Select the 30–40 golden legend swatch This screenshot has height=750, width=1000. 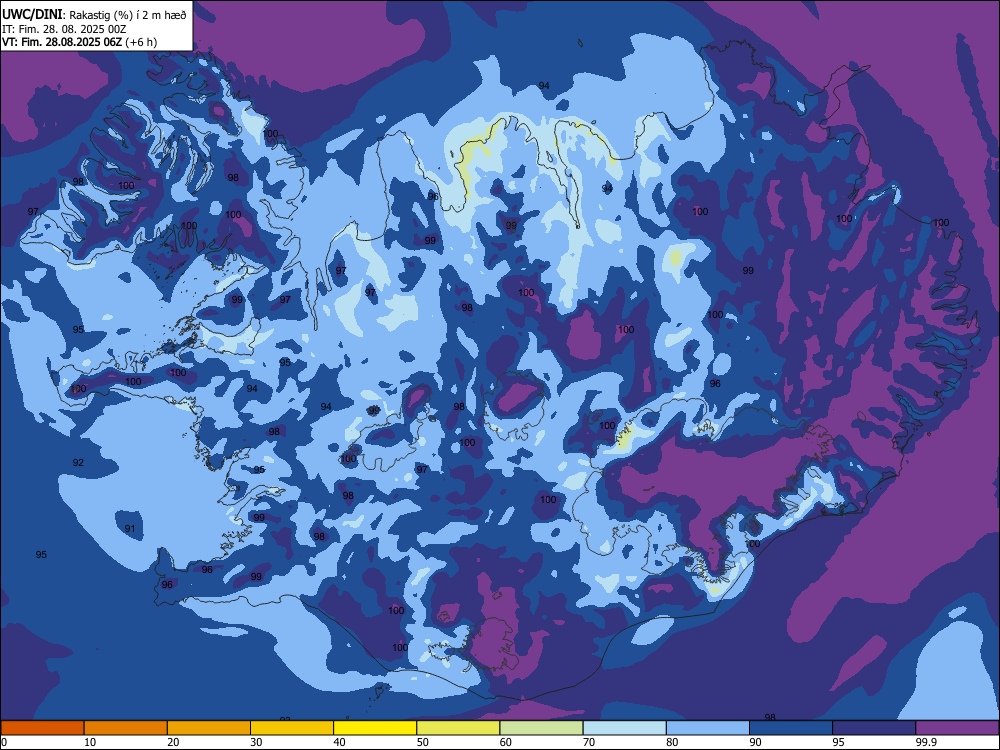[x=292, y=728]
